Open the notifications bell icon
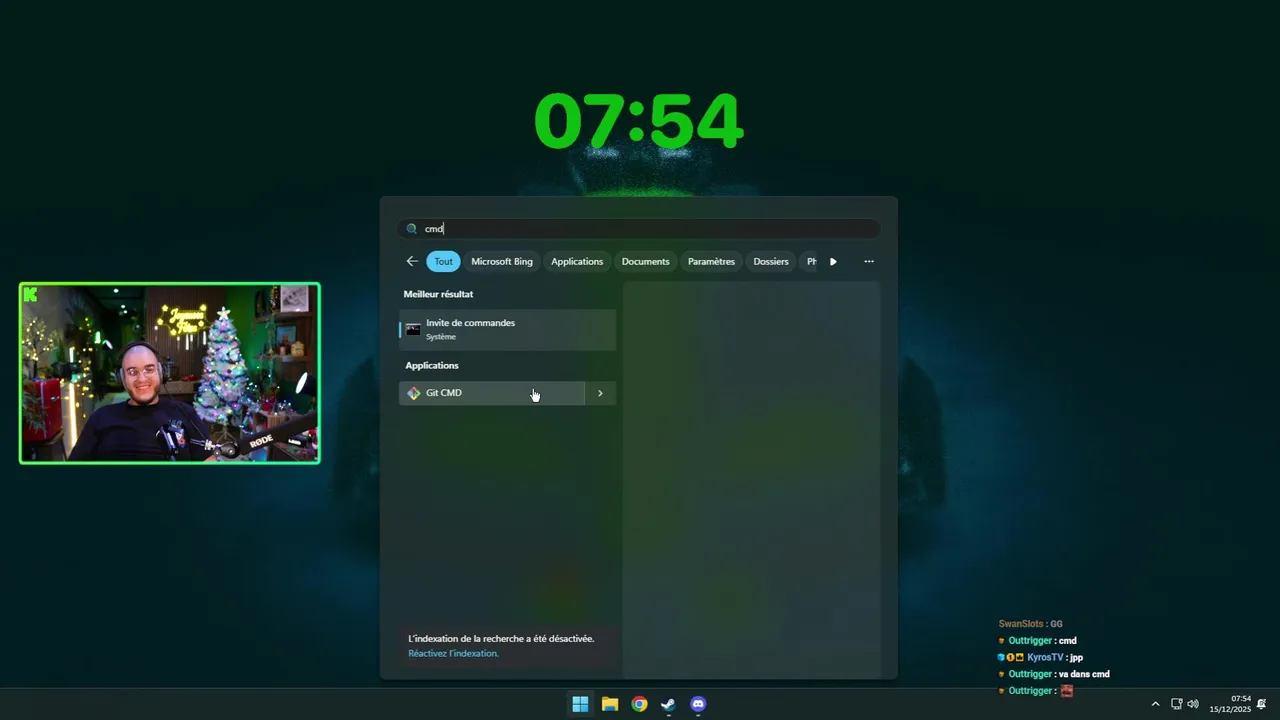 (1262, 704)
